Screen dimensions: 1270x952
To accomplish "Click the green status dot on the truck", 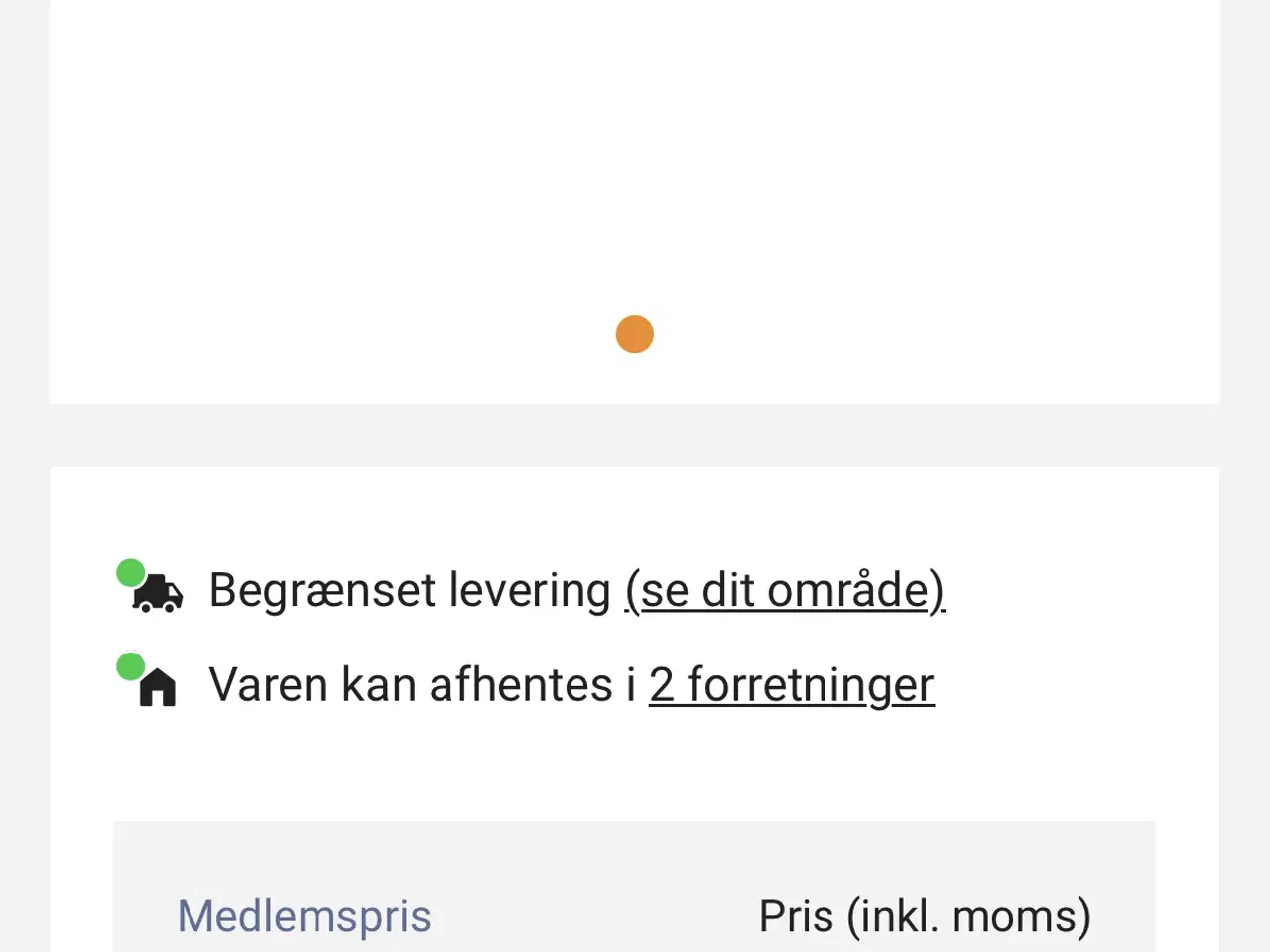I will point(130,572).
